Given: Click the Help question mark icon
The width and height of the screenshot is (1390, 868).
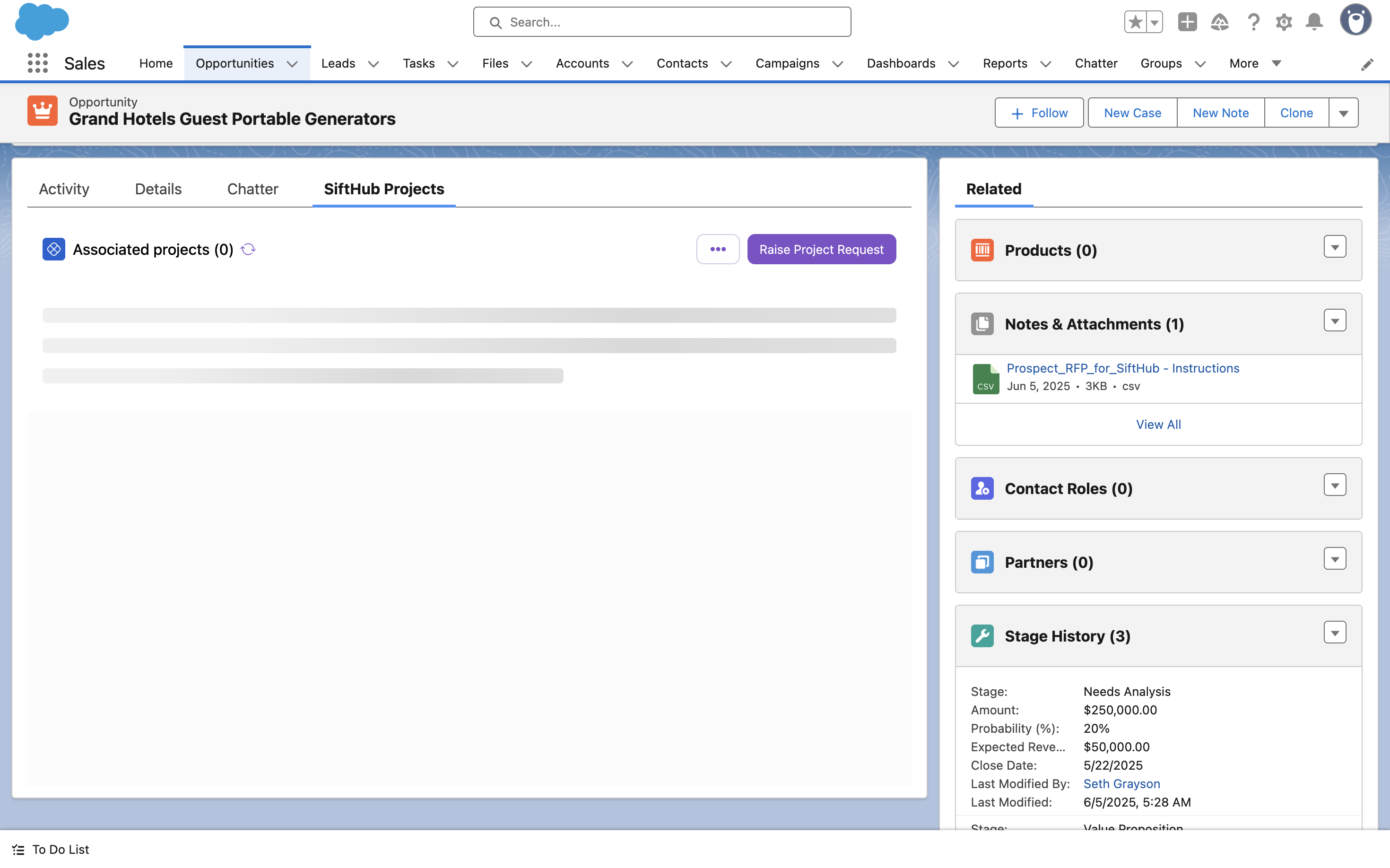Looking at the screenshot, I should 1253,22.
